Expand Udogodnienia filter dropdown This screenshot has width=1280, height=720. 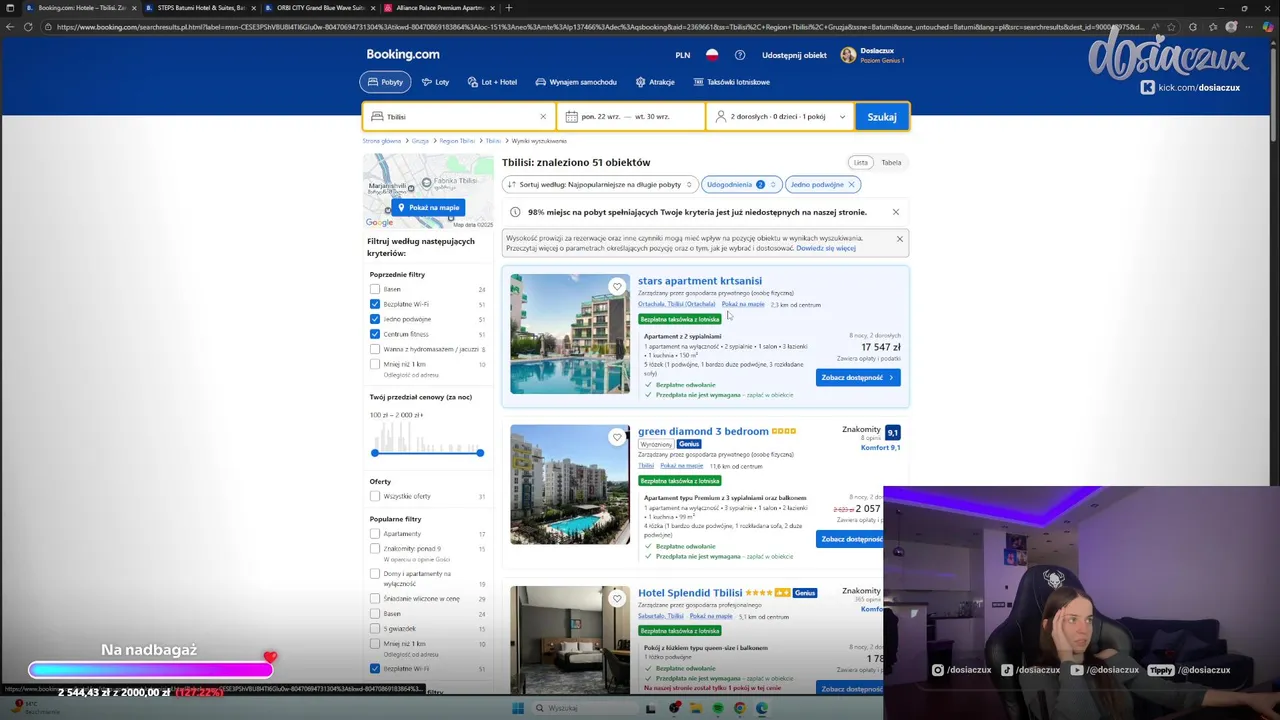pos(741,185)
